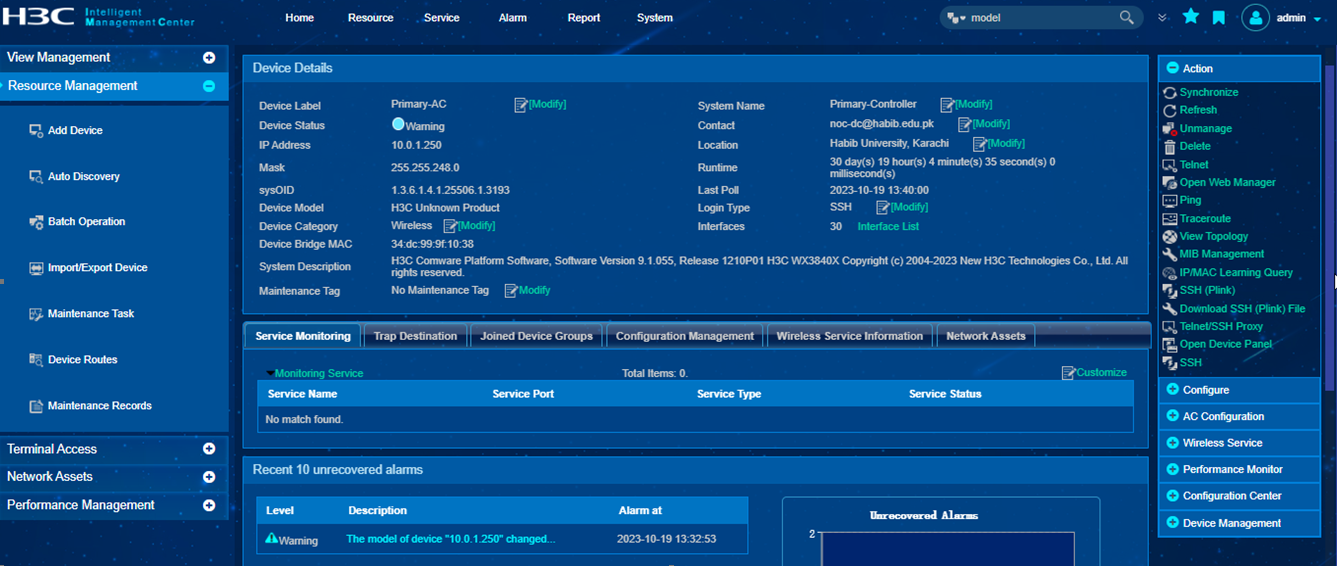Image resolution: width=1337 pixels, height=566 pixels.
Task: Open the Alarm menu
Action: click(512, 18)
